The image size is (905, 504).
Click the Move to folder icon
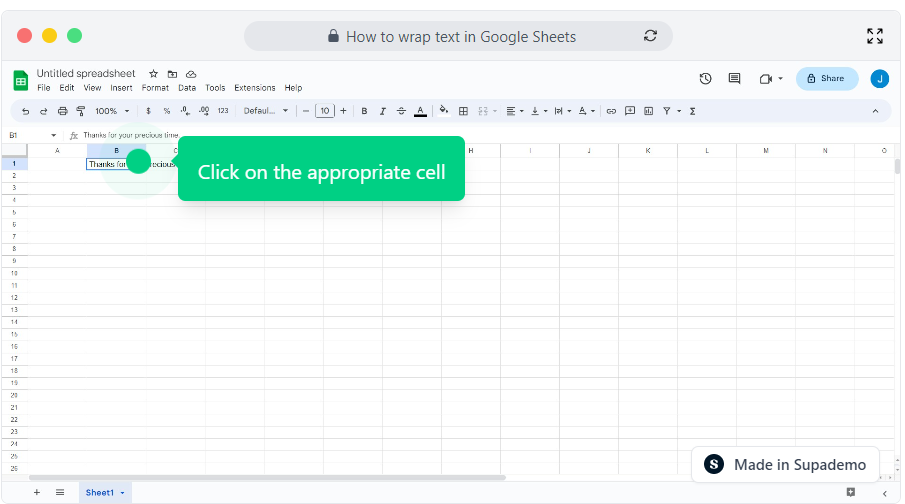tap(172, 74)
